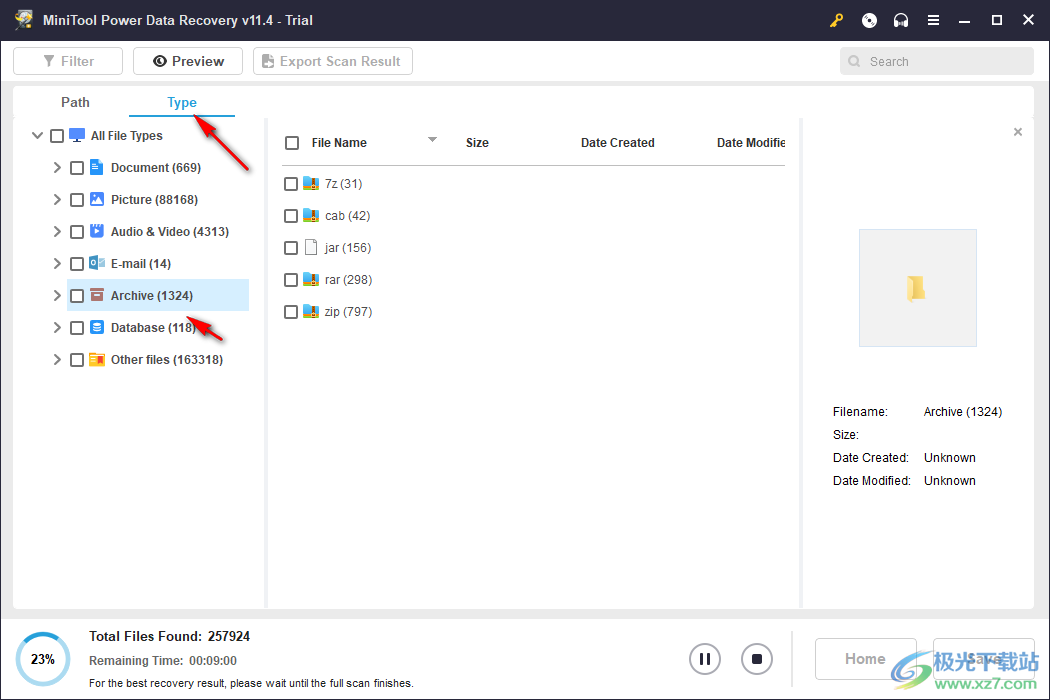This screenshot has width=1050, height=700.
Task: Check the Audio & Video (4313) checkbox
Action: tap(77, 232)
